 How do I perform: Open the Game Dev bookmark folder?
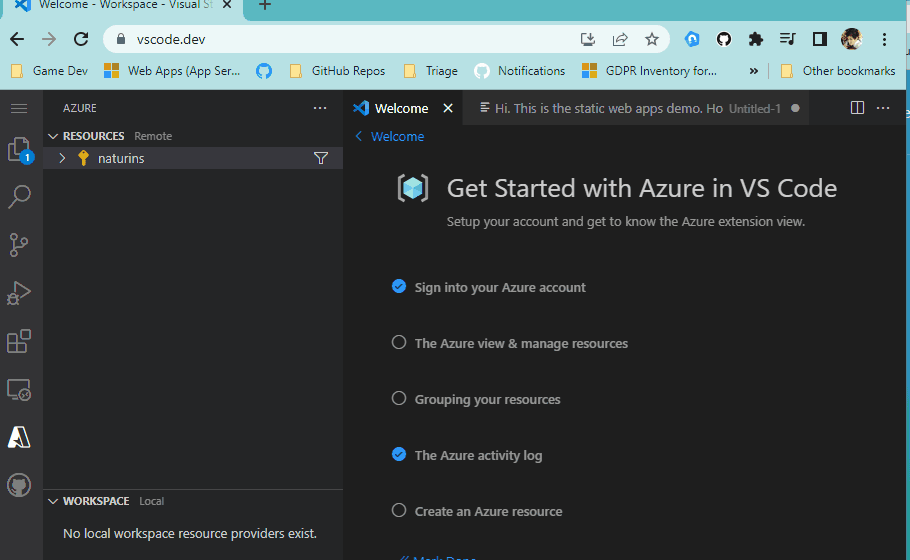point(50,71)
